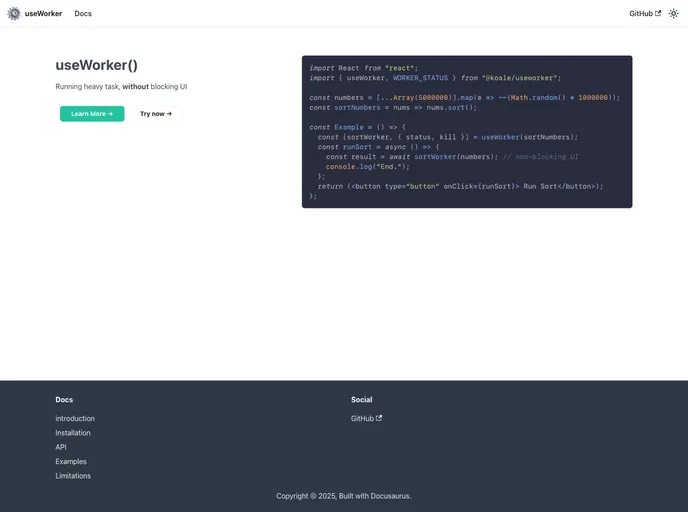The height and width of the screenshot is (512, 688).
Task: Toggle the light/dark mode sun icon
Action: 673,14
